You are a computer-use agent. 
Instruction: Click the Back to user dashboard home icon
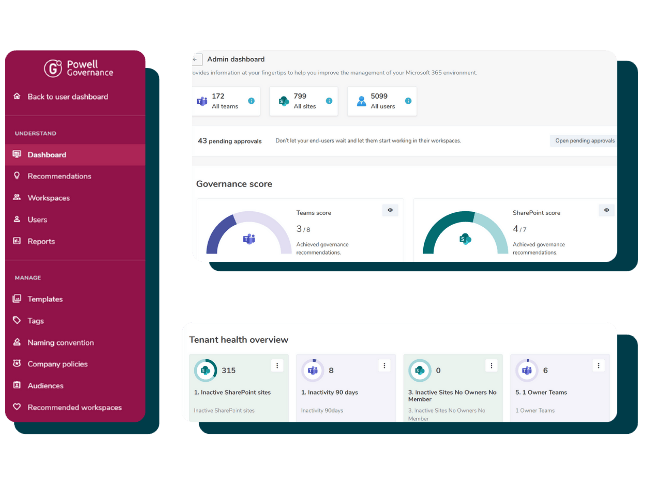click(17, 97)
